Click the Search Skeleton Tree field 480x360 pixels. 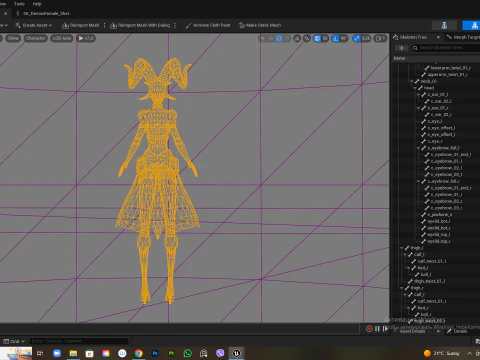(445, 48)
